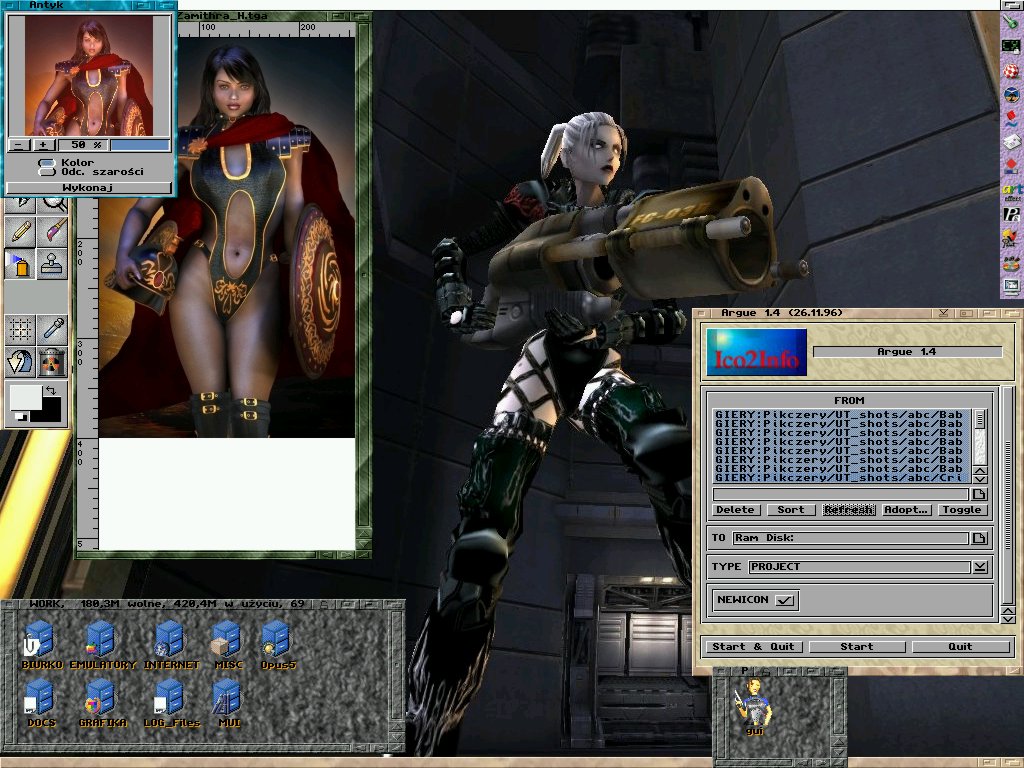The image size is (1024, 768).
Task: Toggle the NEWICON checkbox in Argue
Action: pos(784,600)
